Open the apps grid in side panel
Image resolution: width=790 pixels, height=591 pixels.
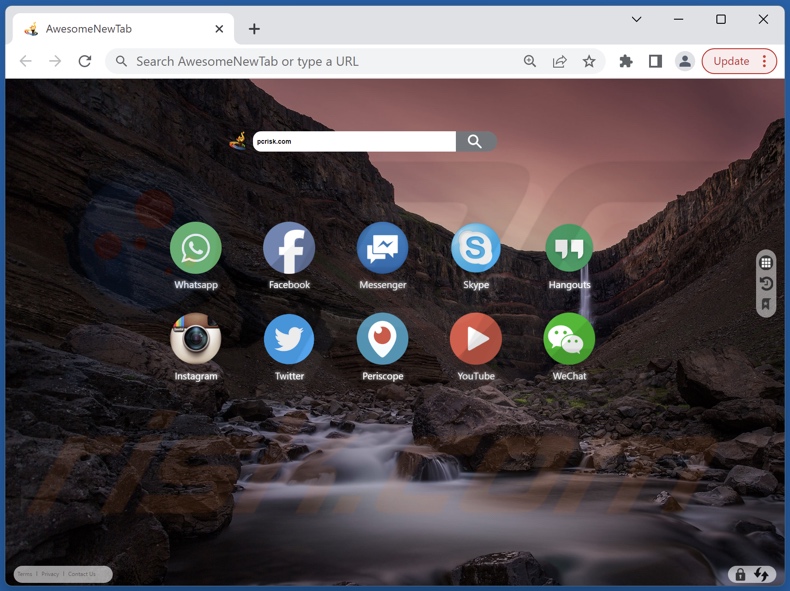(x=766, y=262)
